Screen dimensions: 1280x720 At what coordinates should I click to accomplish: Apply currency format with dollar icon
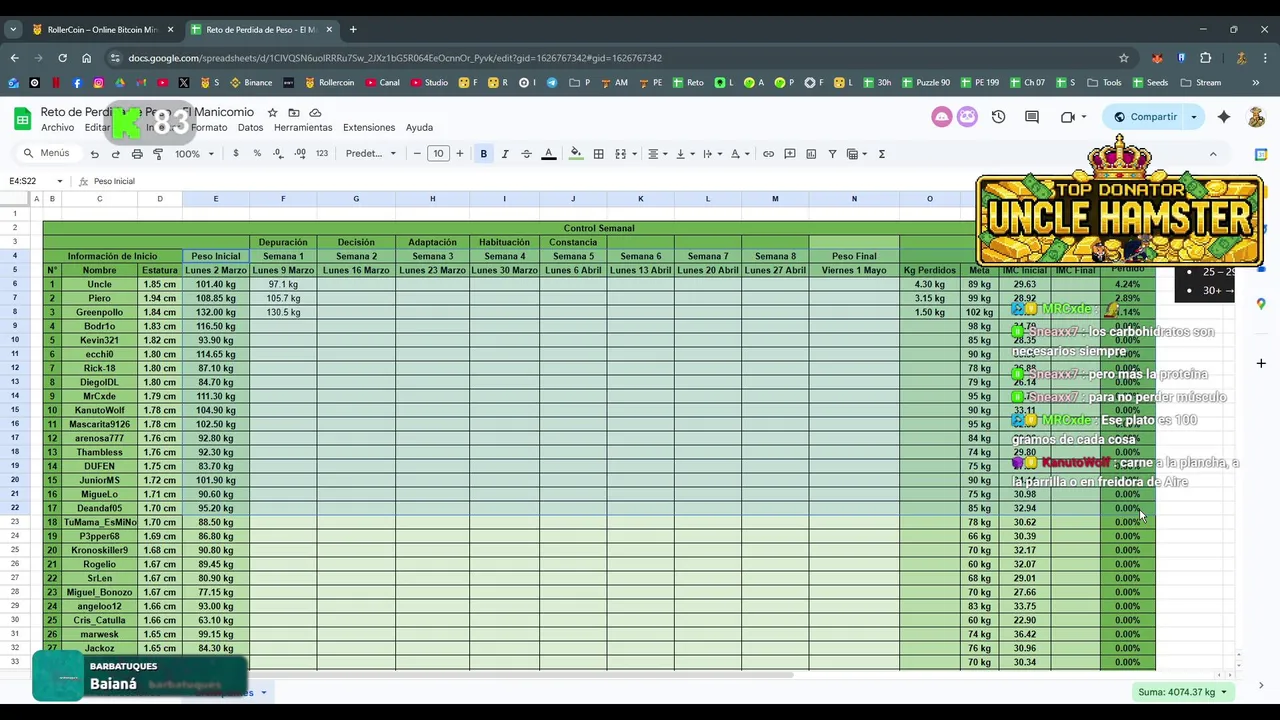pos(236,154)
